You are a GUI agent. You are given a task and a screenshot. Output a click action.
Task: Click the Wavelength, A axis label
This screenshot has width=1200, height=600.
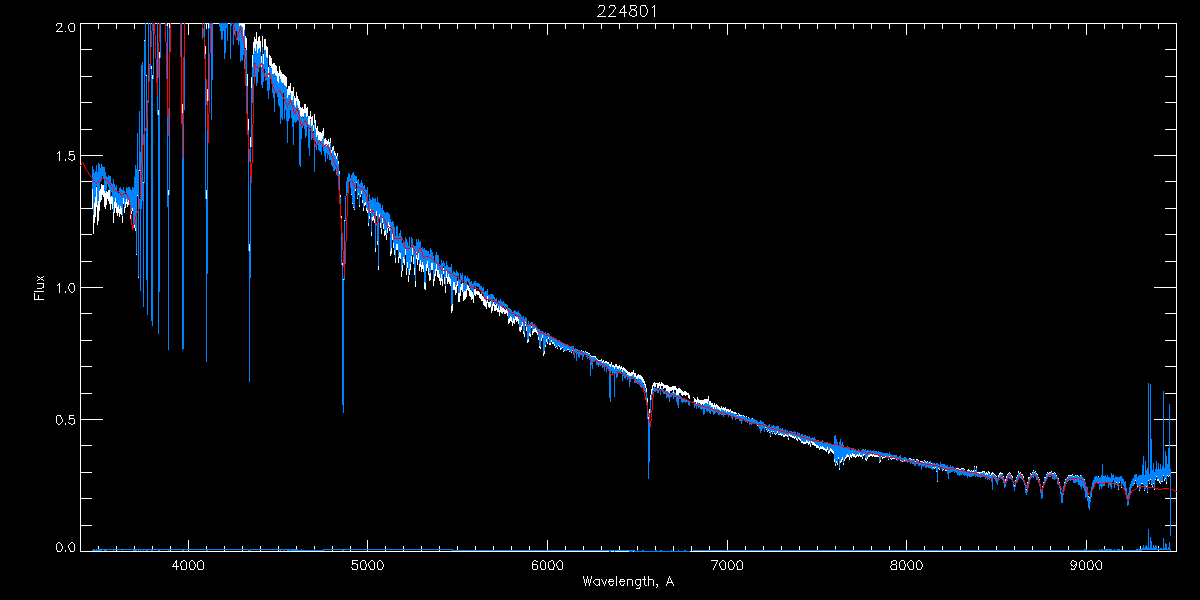coord(628,581)
